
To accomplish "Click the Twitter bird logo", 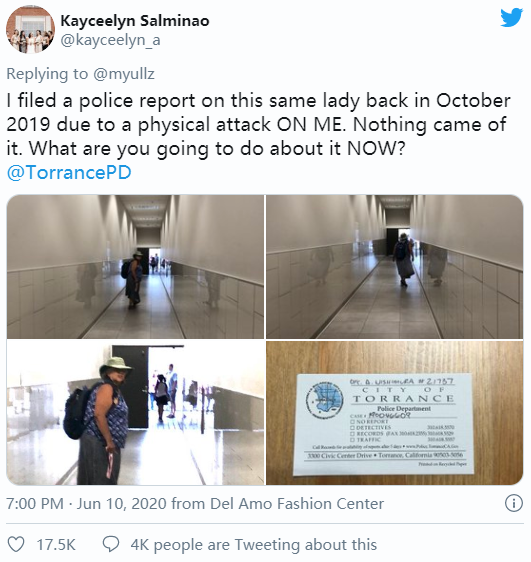I will coord(512,18).
